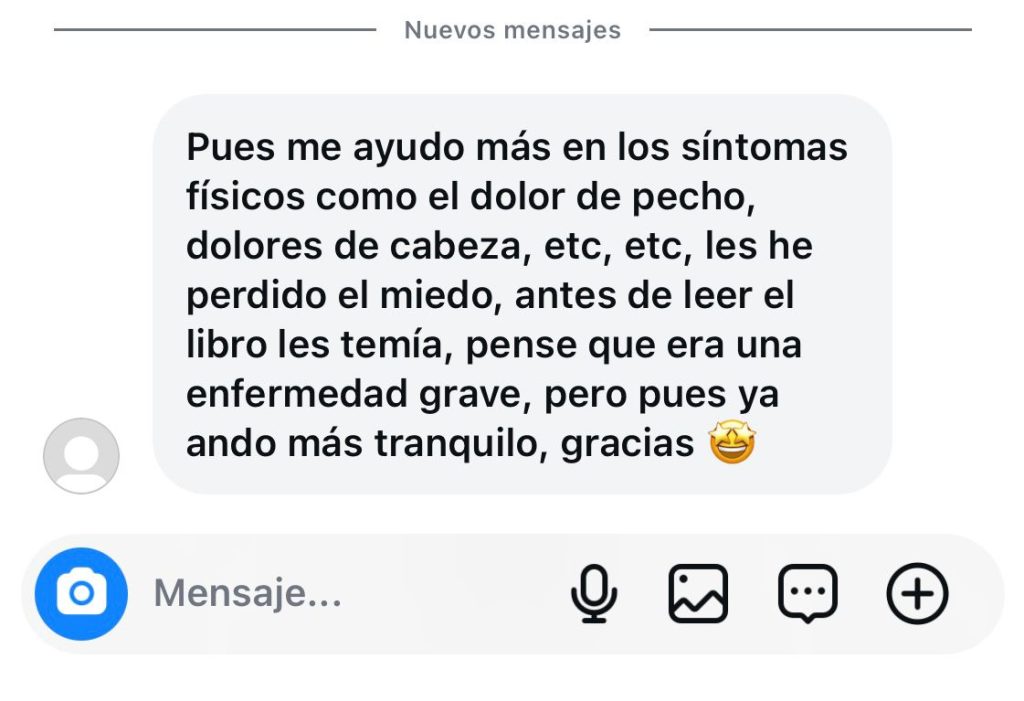Viewport: 1024px width, 701px height.
Task: Tap the microphone voice message icon
Action: tap(594, 593)
